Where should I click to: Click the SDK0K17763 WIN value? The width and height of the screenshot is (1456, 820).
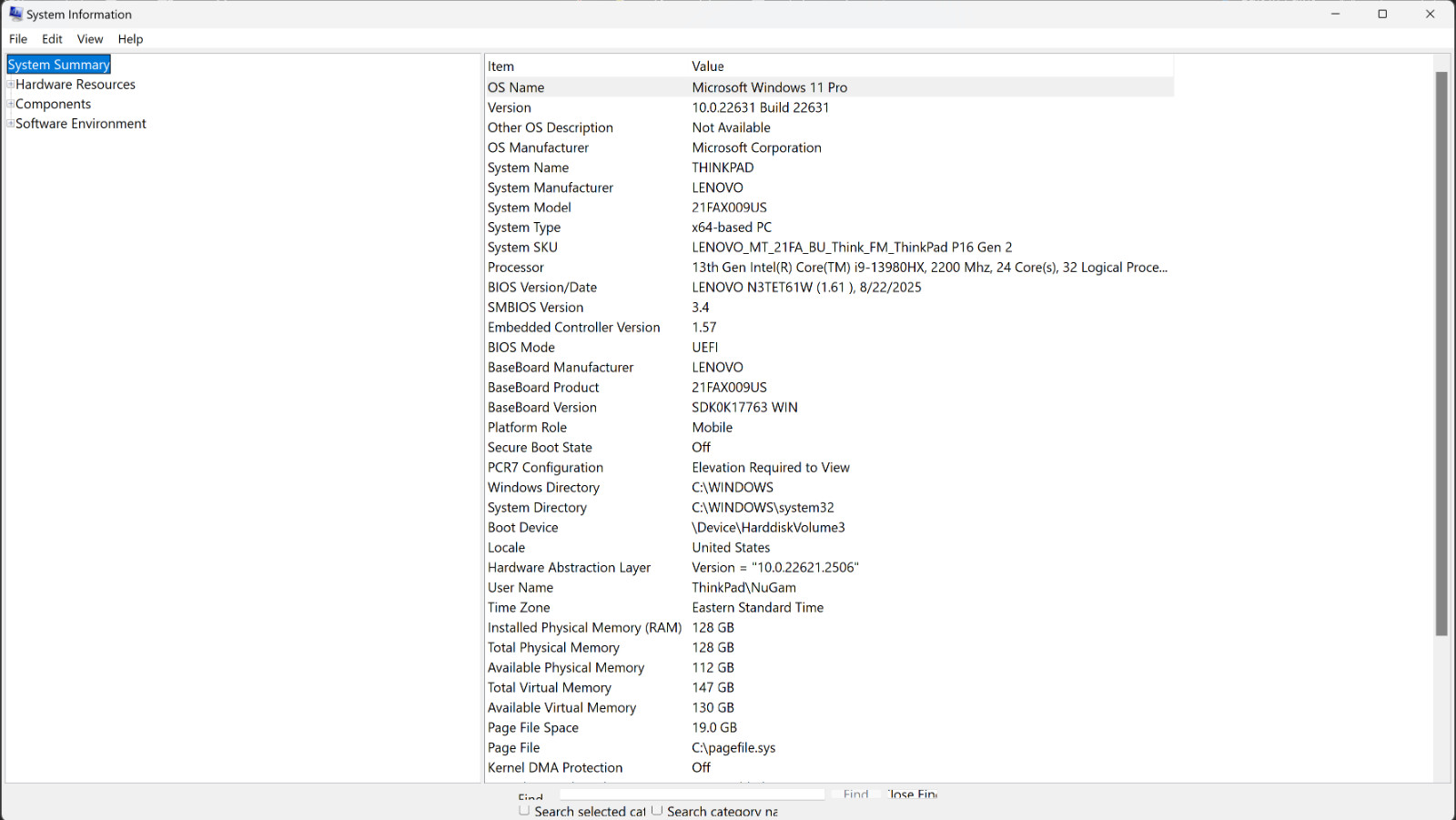(745, 408)
